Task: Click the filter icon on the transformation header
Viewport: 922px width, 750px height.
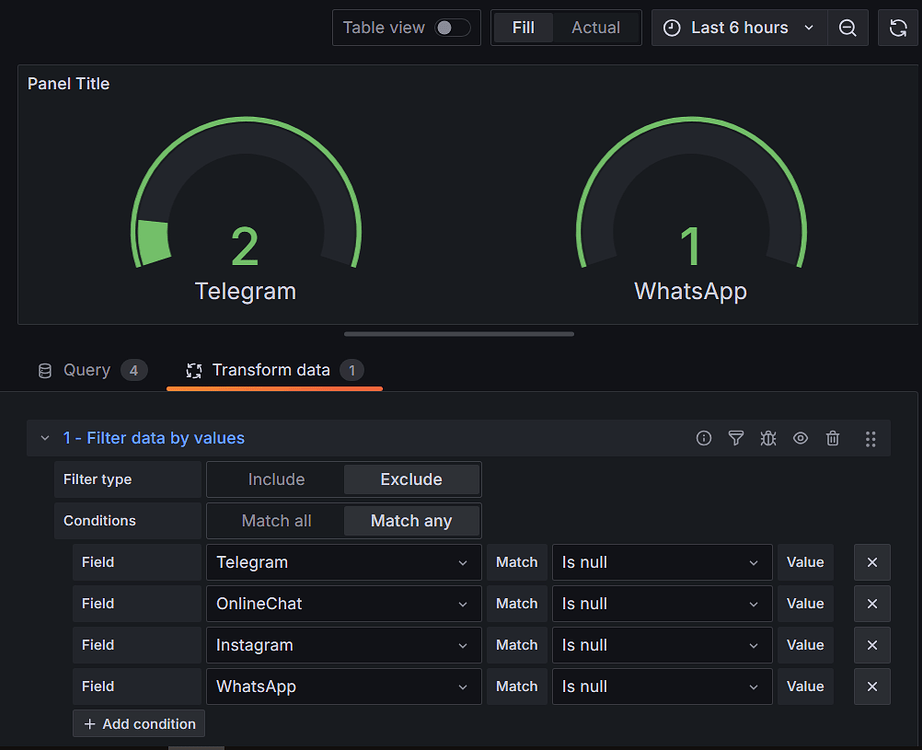Action: (x=736, y=437)
